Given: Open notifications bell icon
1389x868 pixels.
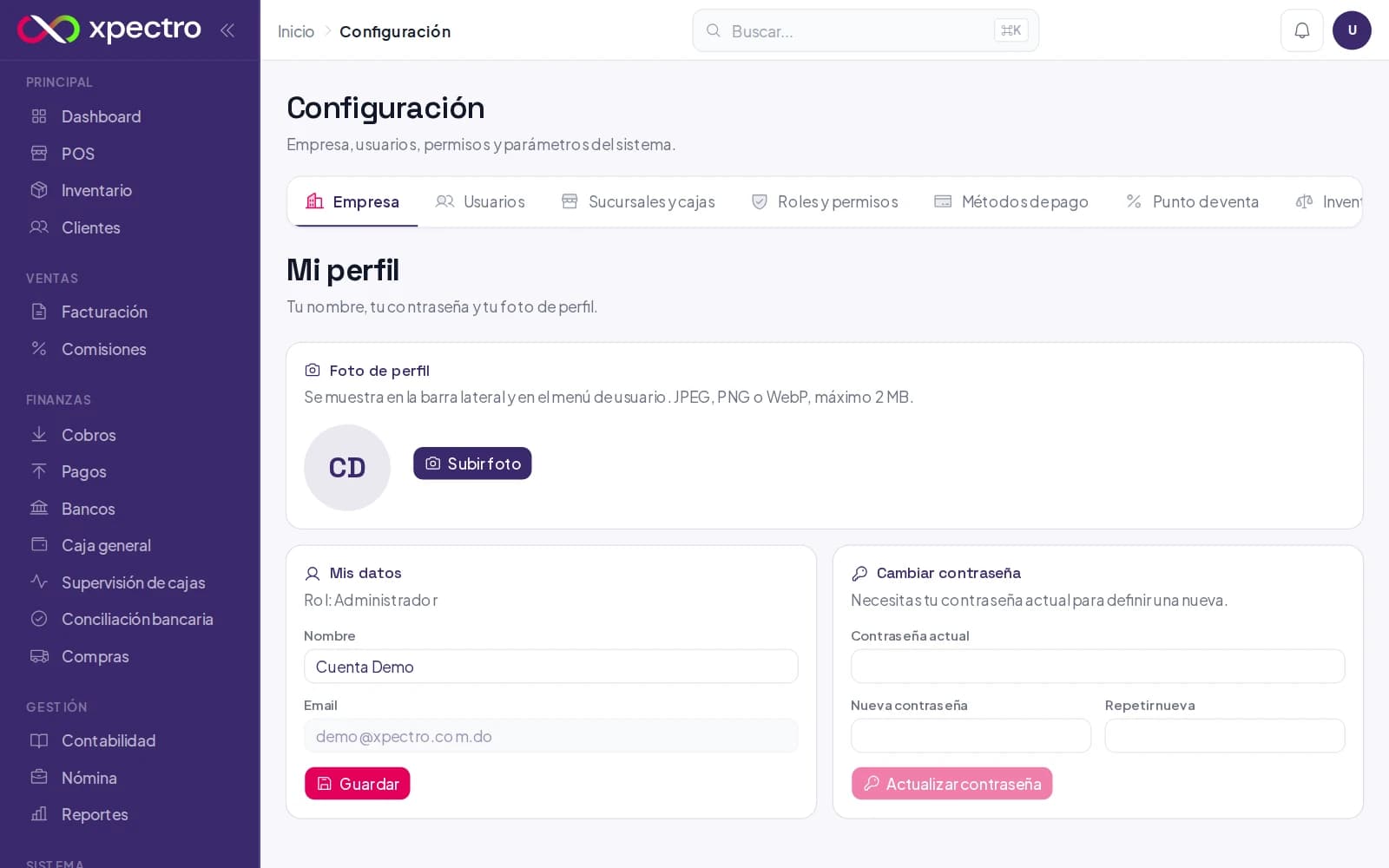Looking at the screenshot, I should [x=1301, y=30].
